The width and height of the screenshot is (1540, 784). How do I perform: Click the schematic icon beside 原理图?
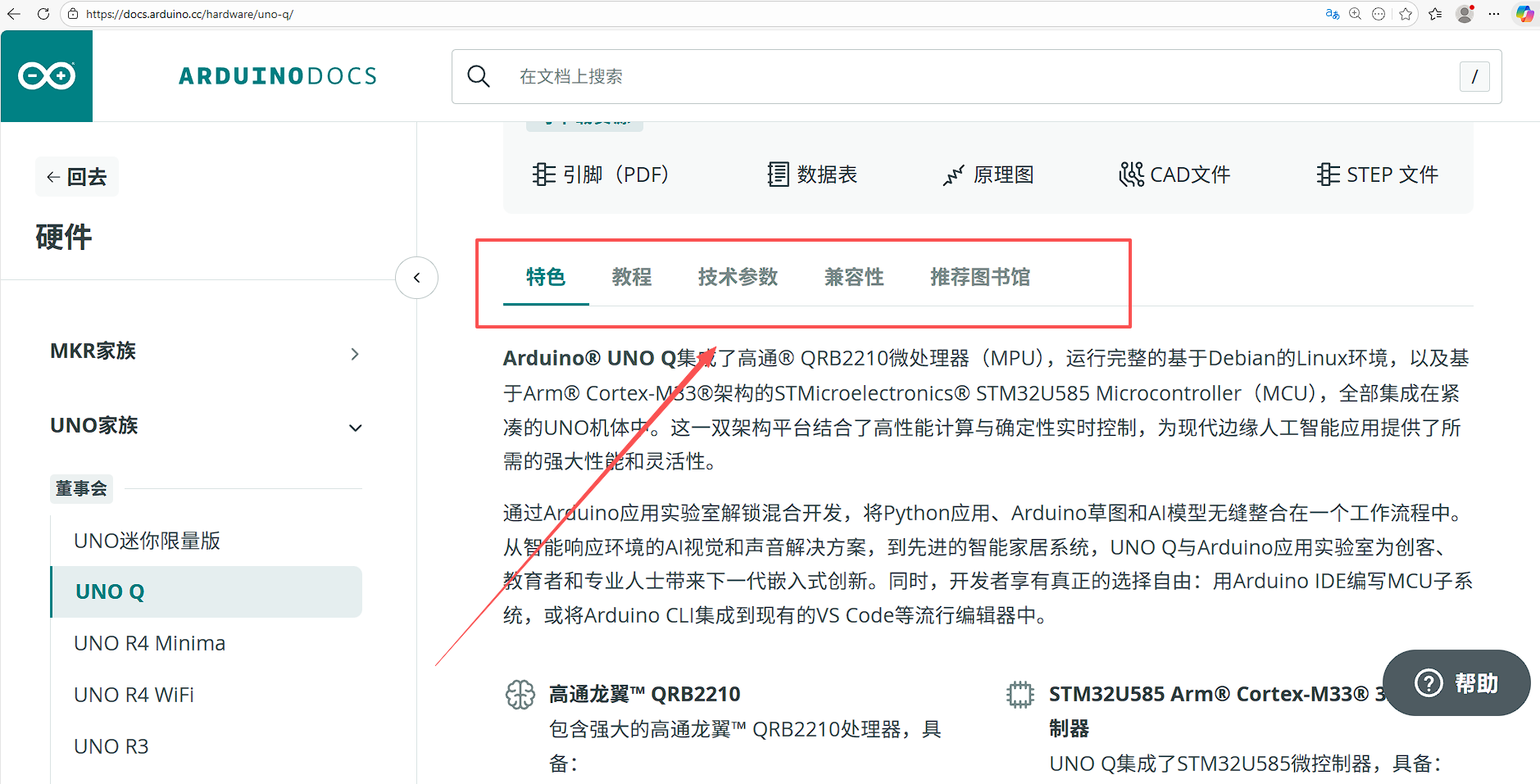[953, 174]
